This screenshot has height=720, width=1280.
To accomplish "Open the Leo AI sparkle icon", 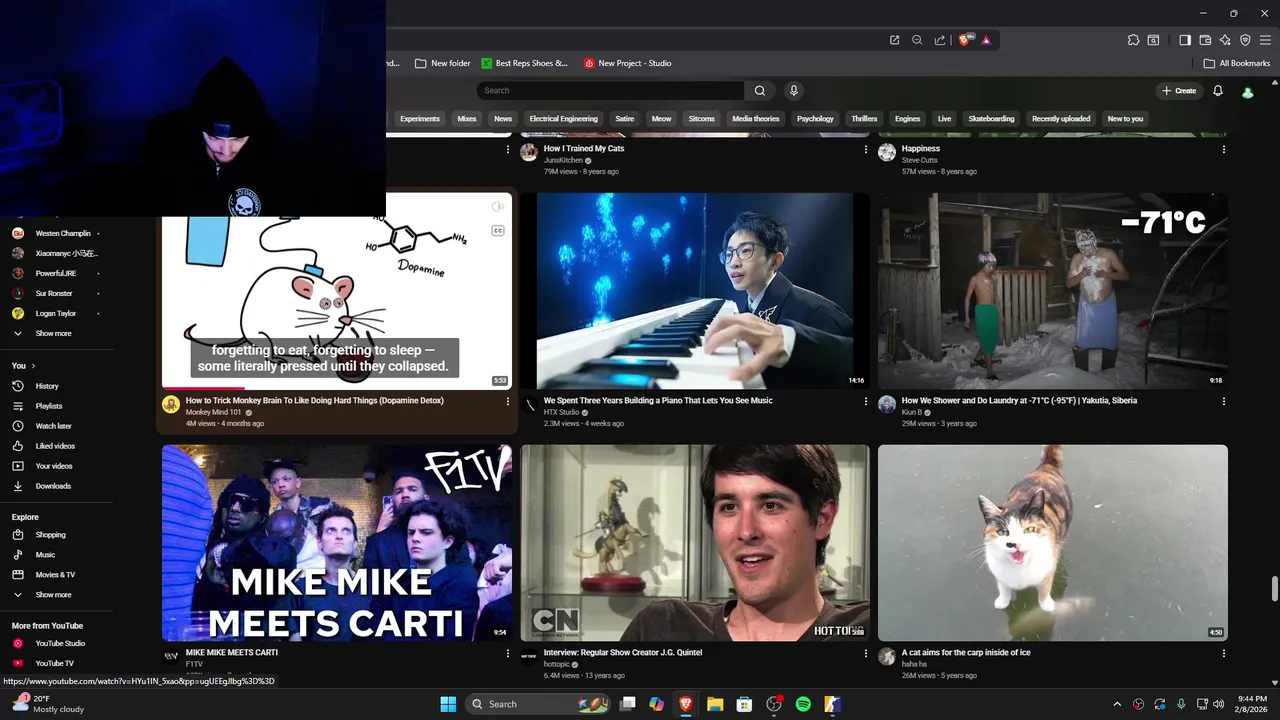I will [1225, 40].
